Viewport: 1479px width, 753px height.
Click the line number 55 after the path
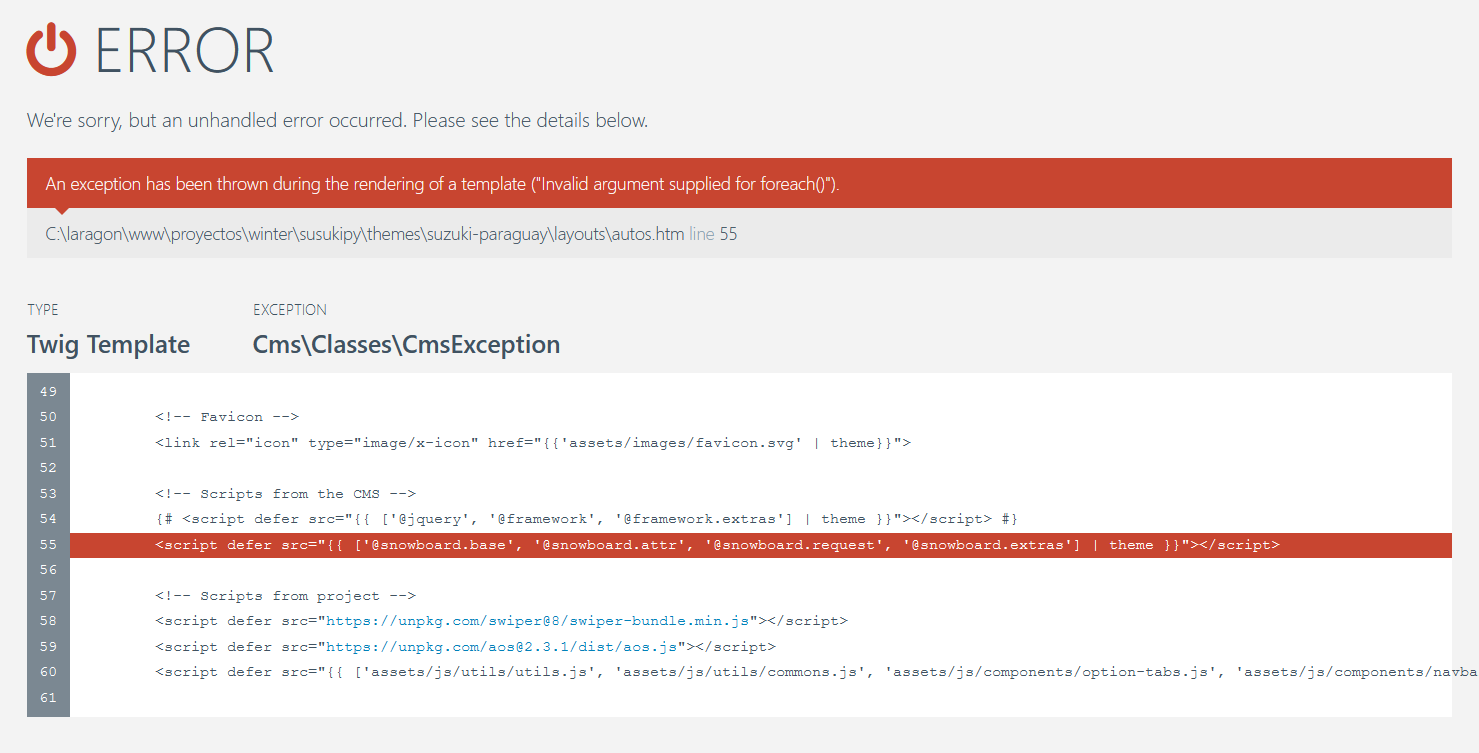coord(728,235)
